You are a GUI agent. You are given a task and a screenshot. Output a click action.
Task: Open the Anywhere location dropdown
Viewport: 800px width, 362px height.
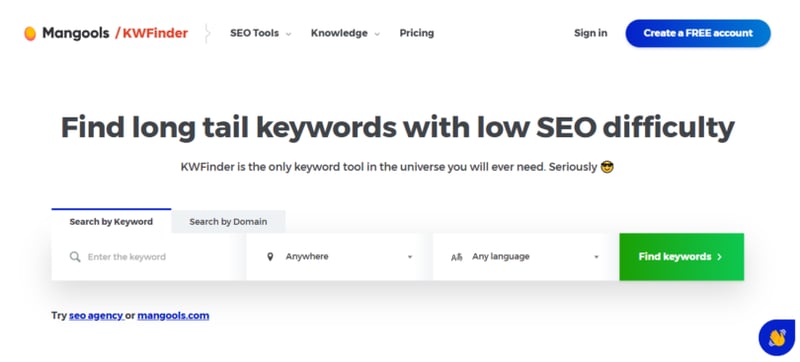339,257
